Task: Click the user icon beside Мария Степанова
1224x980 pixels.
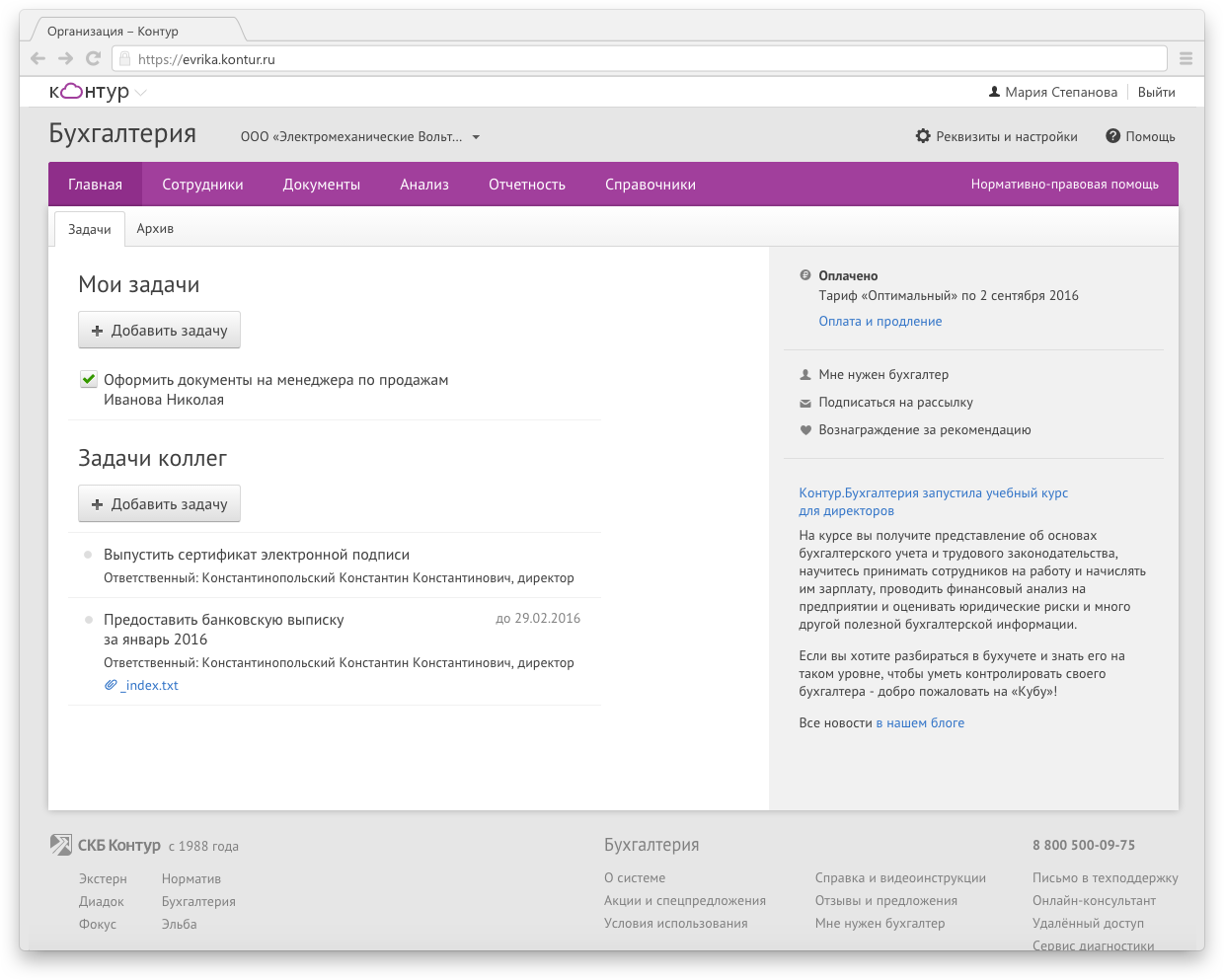Action: coord(994,92)
